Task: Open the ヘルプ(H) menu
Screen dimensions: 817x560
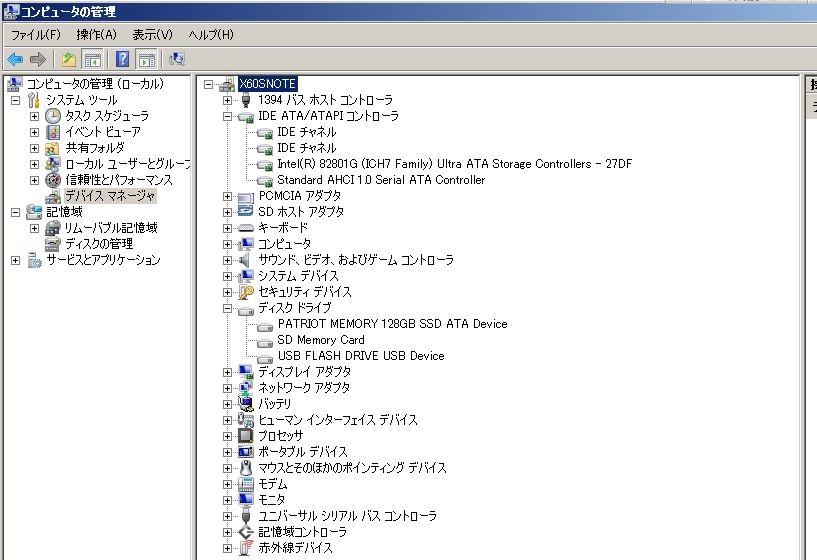Action: click(211, 35)
